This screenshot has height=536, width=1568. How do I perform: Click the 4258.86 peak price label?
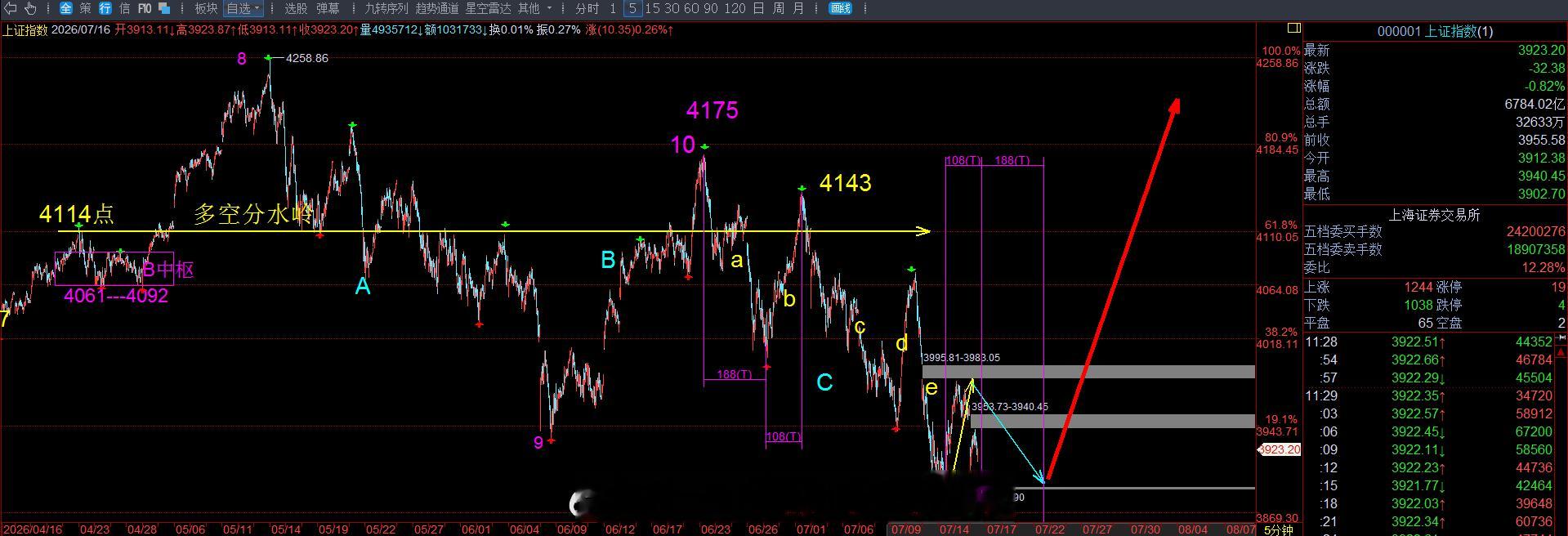[x=306, y=59]
